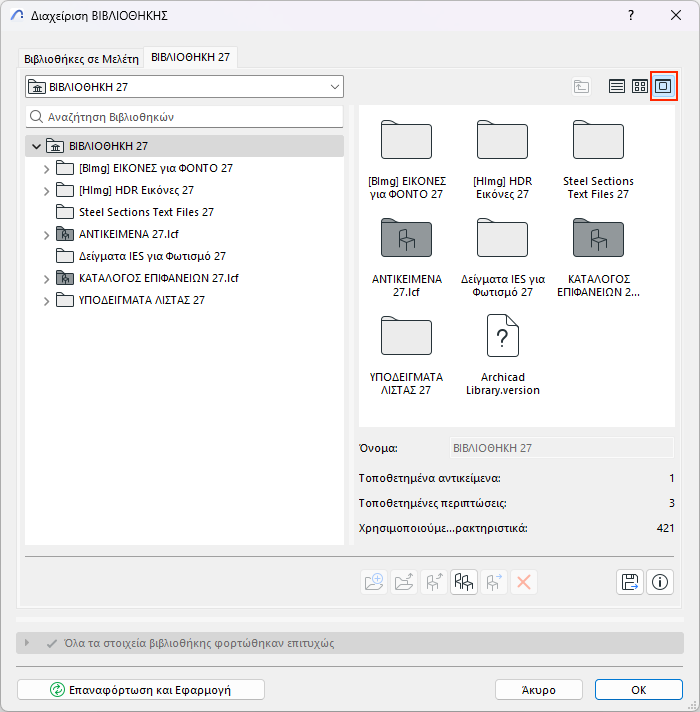The height and width of the screenshot is (712, 700).
Task: Open Βιβλιοθήκες σε Μελέτη tab
Action: [81, 59]
